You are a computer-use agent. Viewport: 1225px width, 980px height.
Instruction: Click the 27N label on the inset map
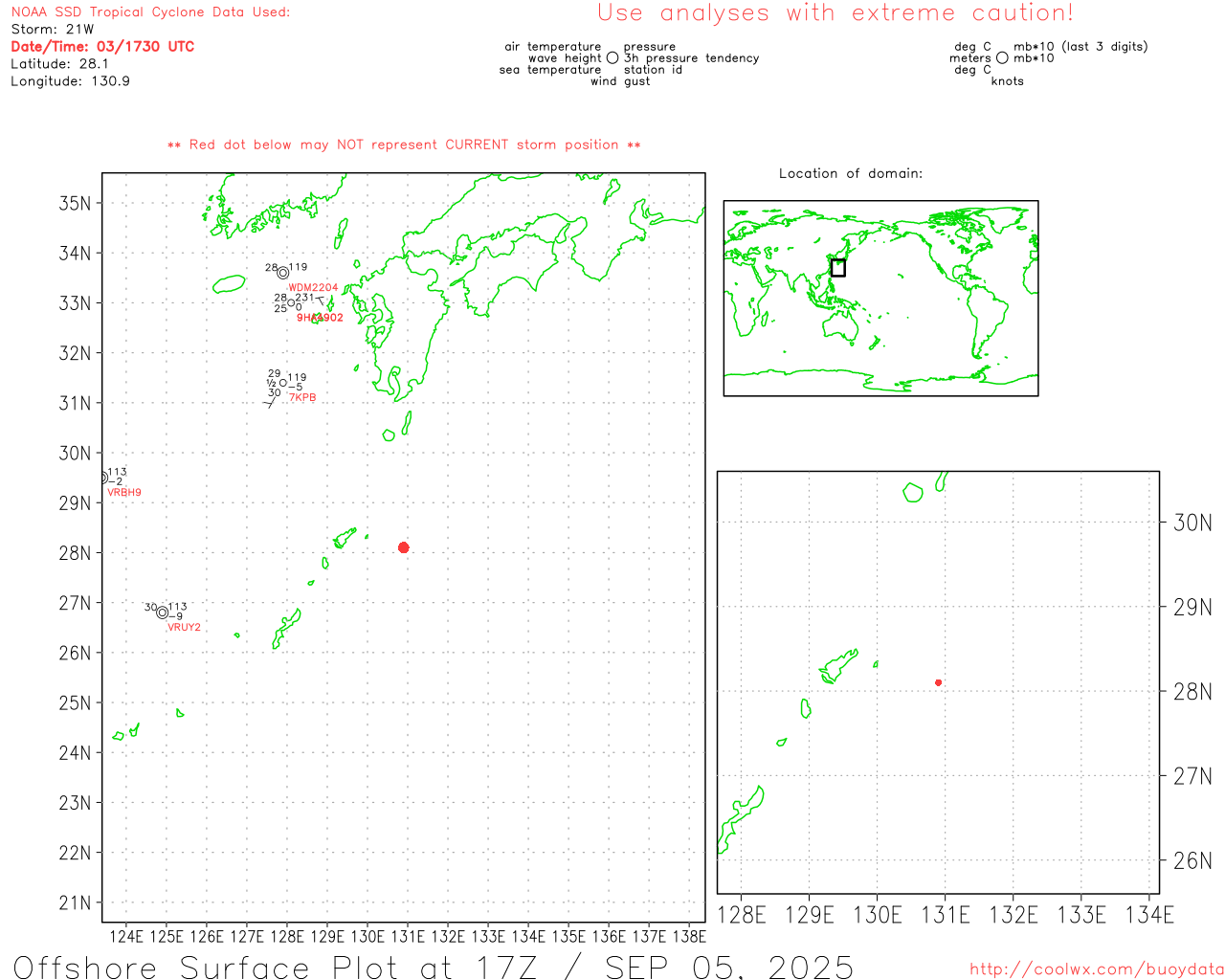pyautogui.click(x=1192, y=776)
